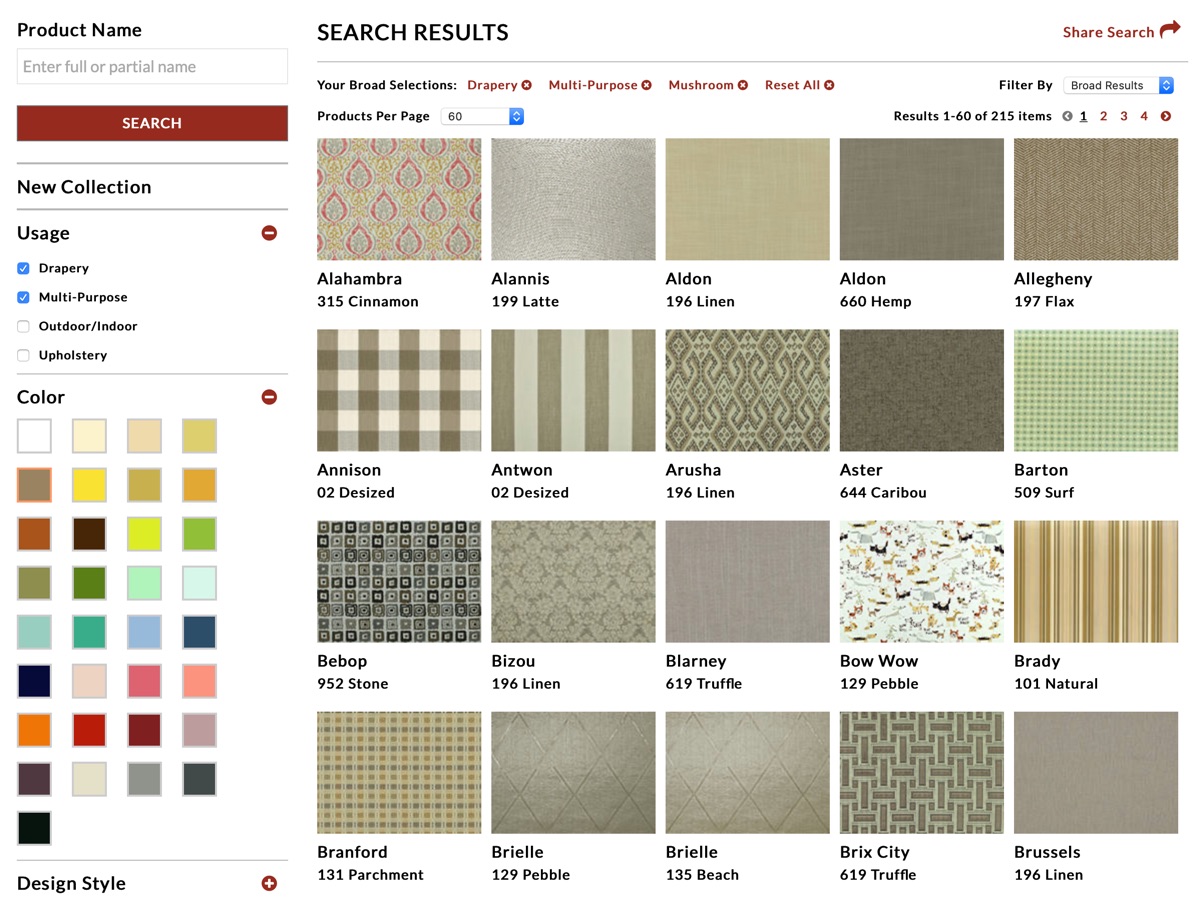This screenshot has width=1200, height=903.
Task: Click the Product Name input field
Action: pyautogui.click(x=152, y=67)
